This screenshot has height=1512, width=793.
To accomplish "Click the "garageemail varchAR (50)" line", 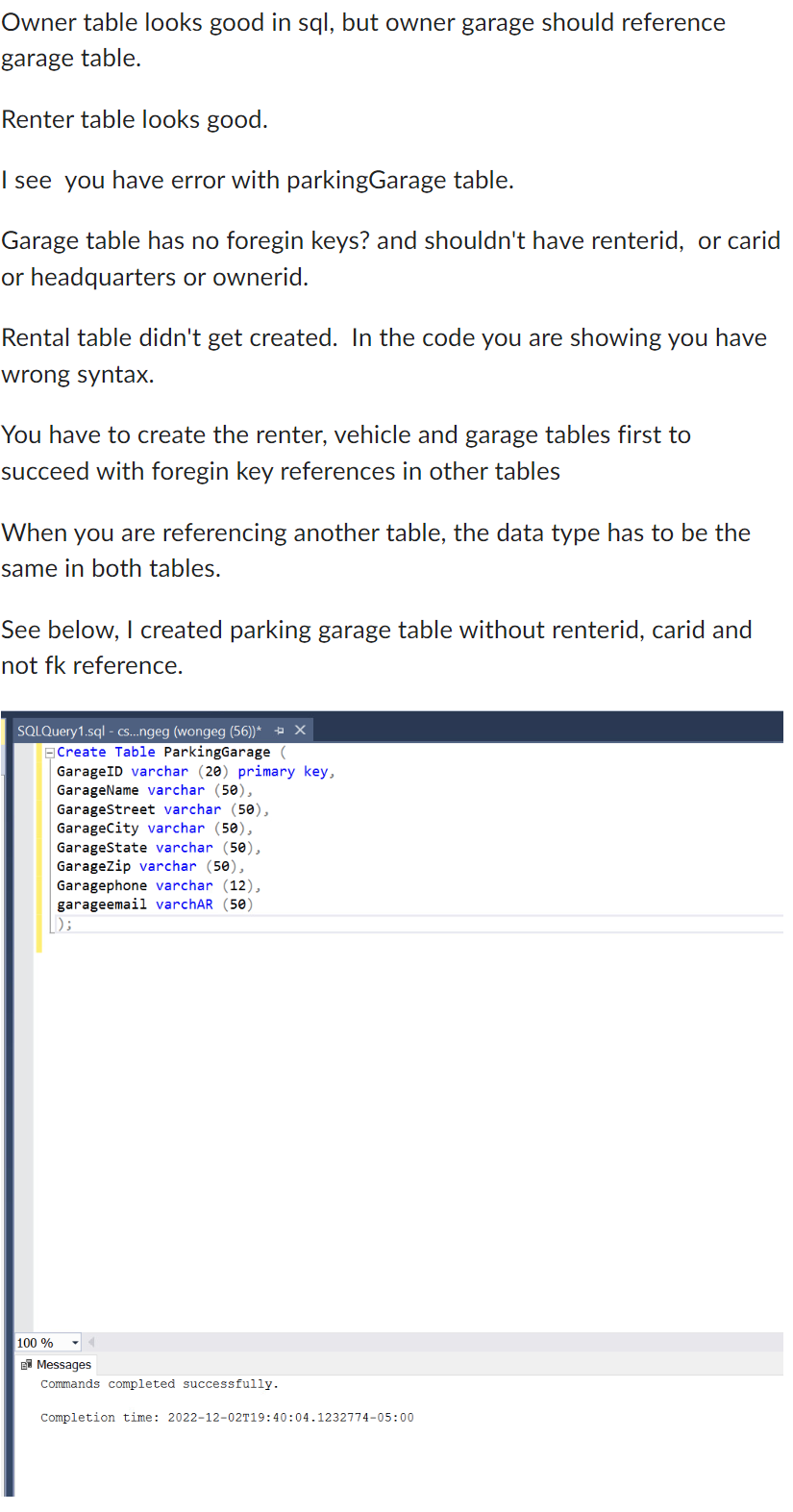I will coord(155,905).
